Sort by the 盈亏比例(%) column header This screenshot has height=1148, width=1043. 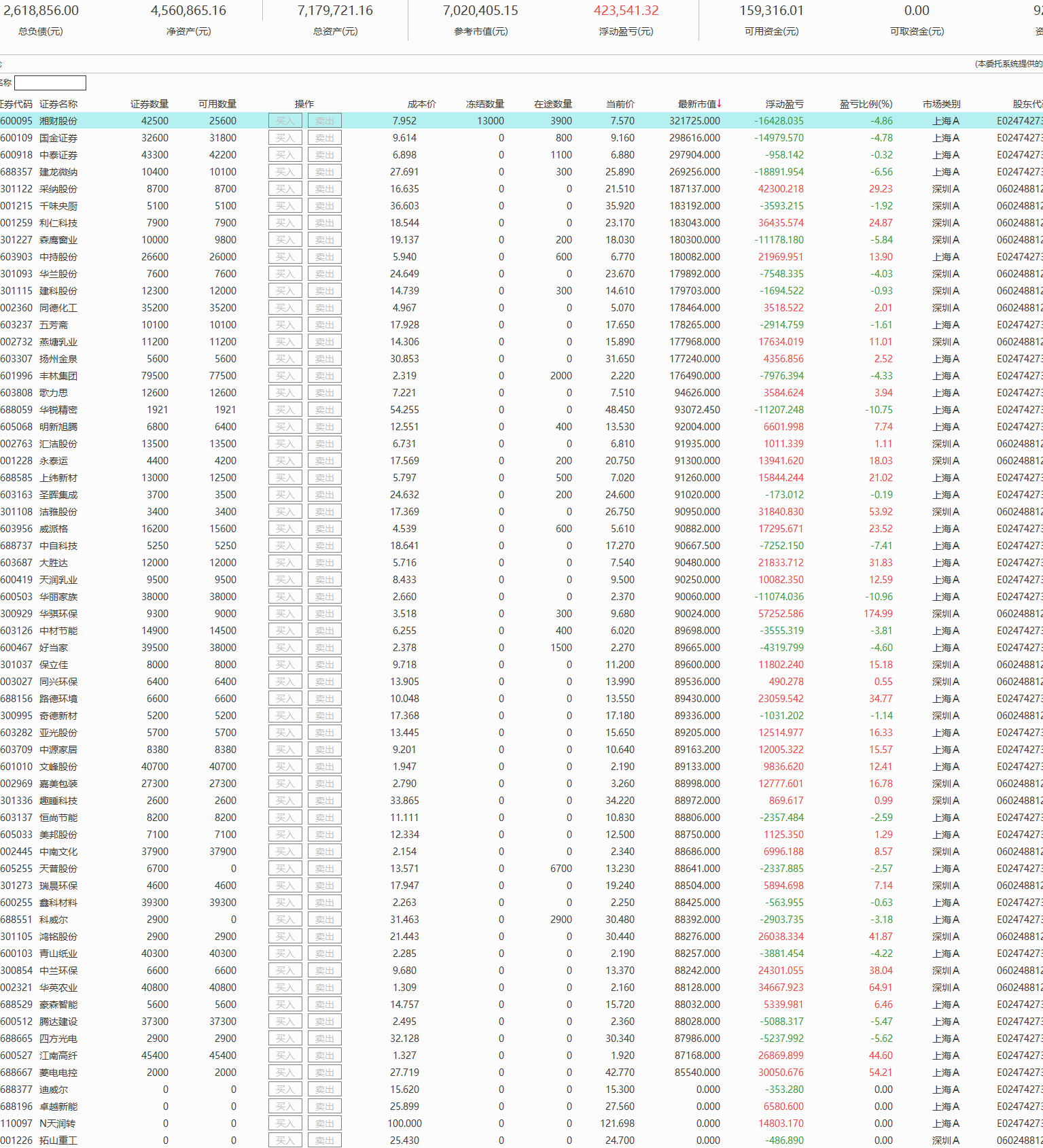866,104
